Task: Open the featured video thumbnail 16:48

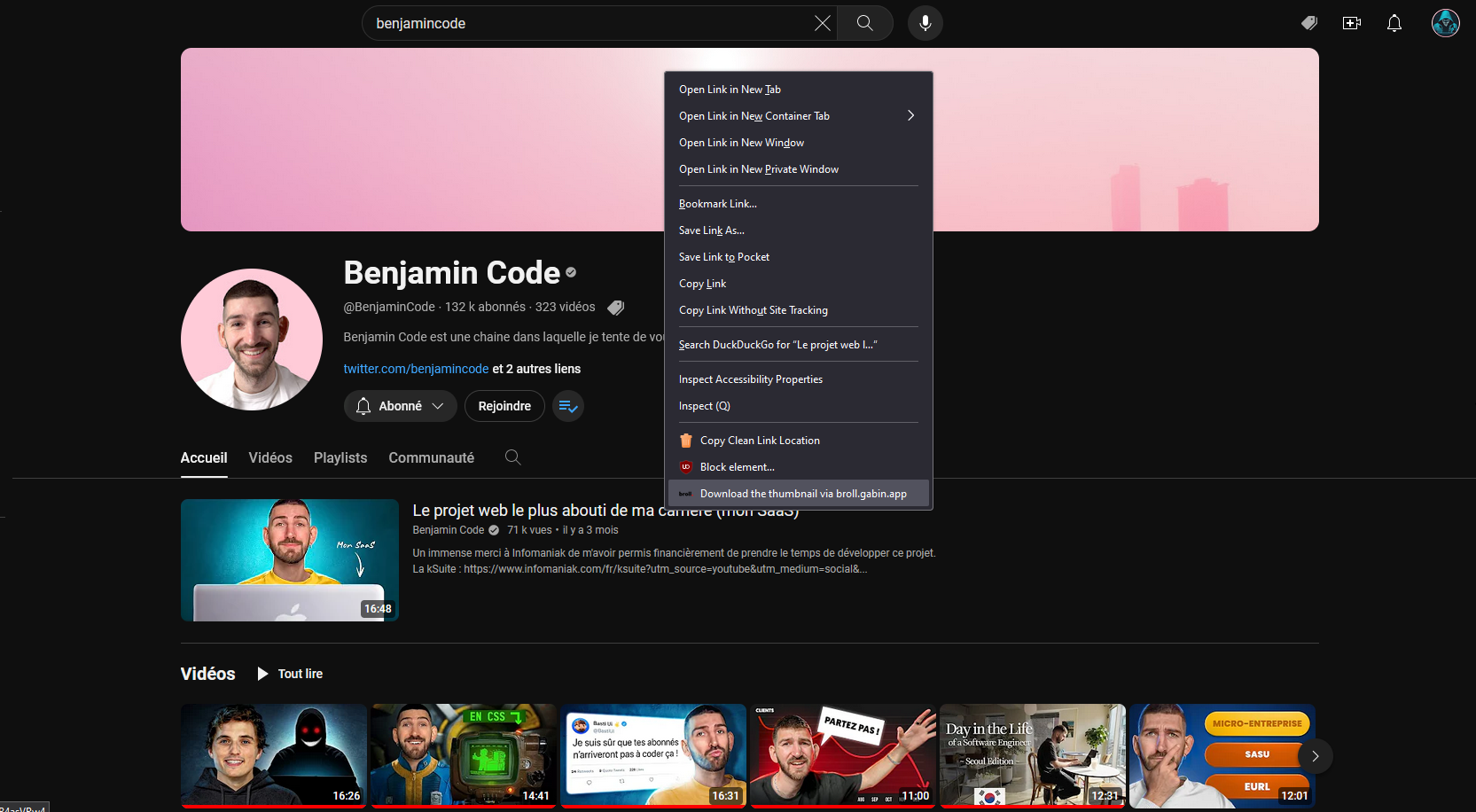Action: pos(290,560)
